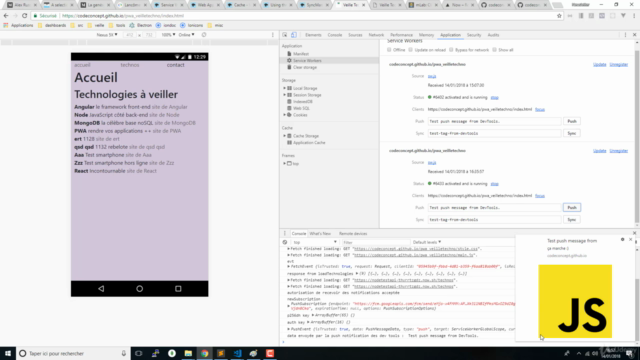This screenshot has width=640, height=360.
Task: Open the Security tab
Action: point(474,35)
